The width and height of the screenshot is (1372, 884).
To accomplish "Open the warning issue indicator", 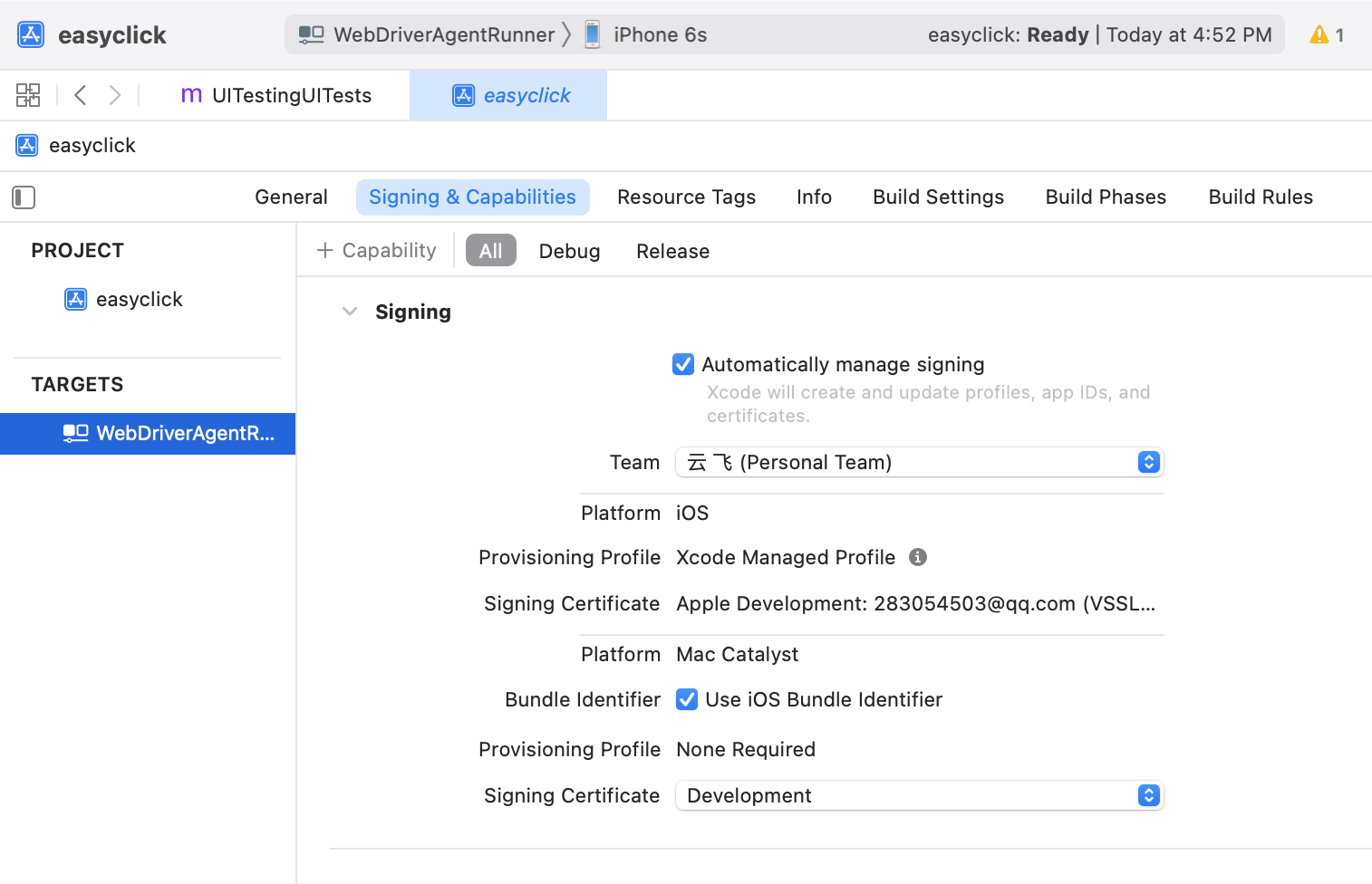I will pos(1327,34).
